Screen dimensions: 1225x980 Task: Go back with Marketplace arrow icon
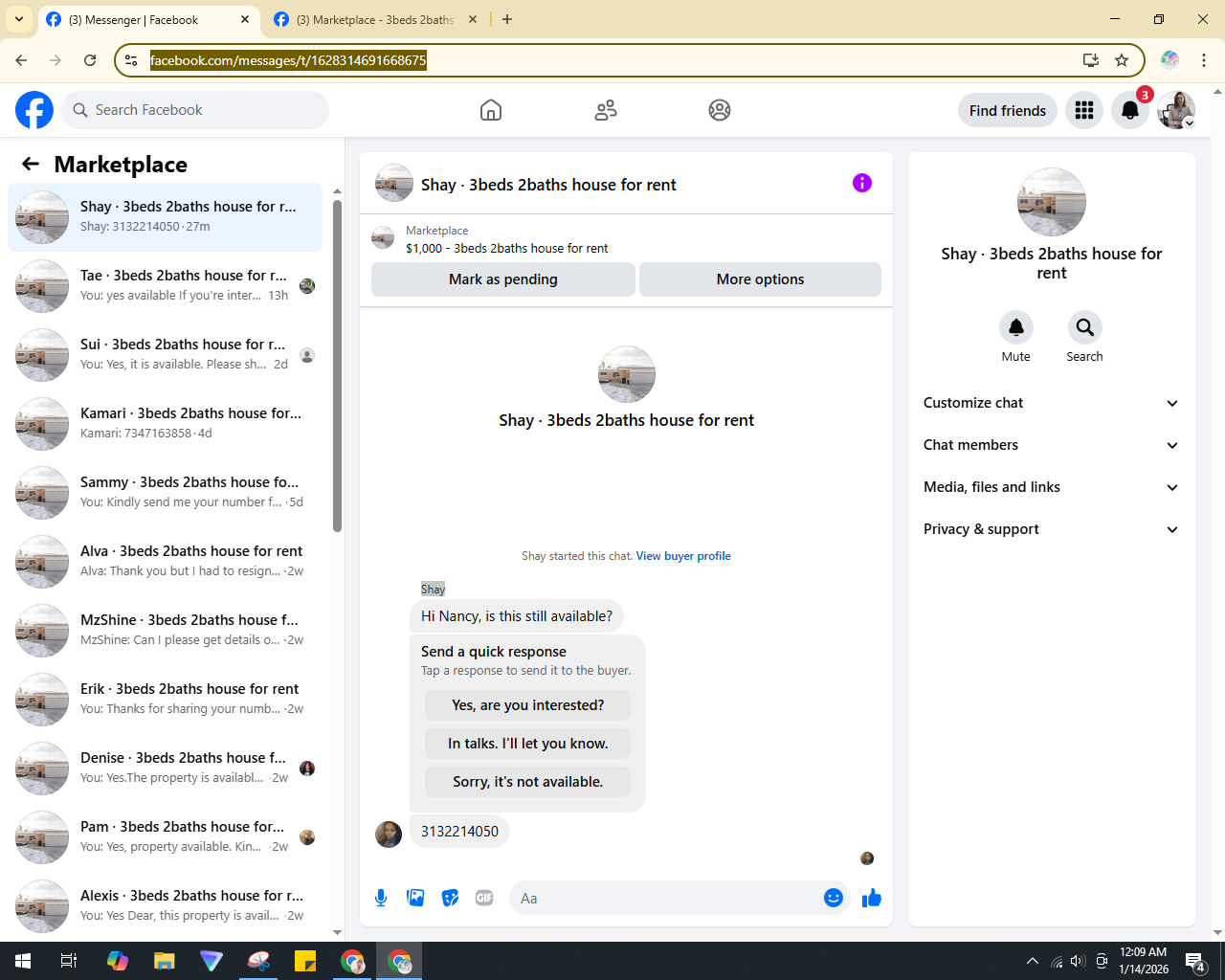pyautogui.click(x=31, y=164)
